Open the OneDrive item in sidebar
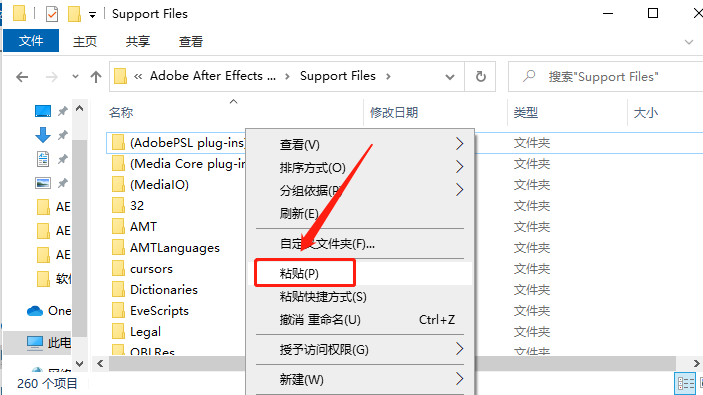The height and width of the screenshot is (395, 703). tap(48, 311)
